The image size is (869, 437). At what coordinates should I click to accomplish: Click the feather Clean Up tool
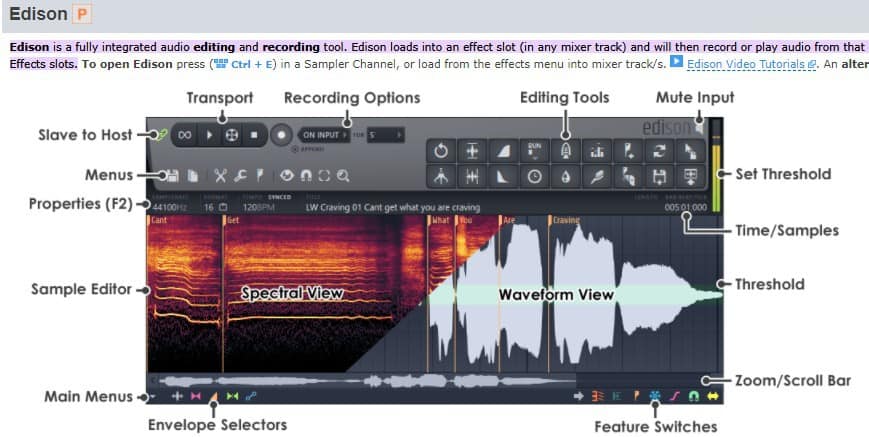(x=597, y=177)
